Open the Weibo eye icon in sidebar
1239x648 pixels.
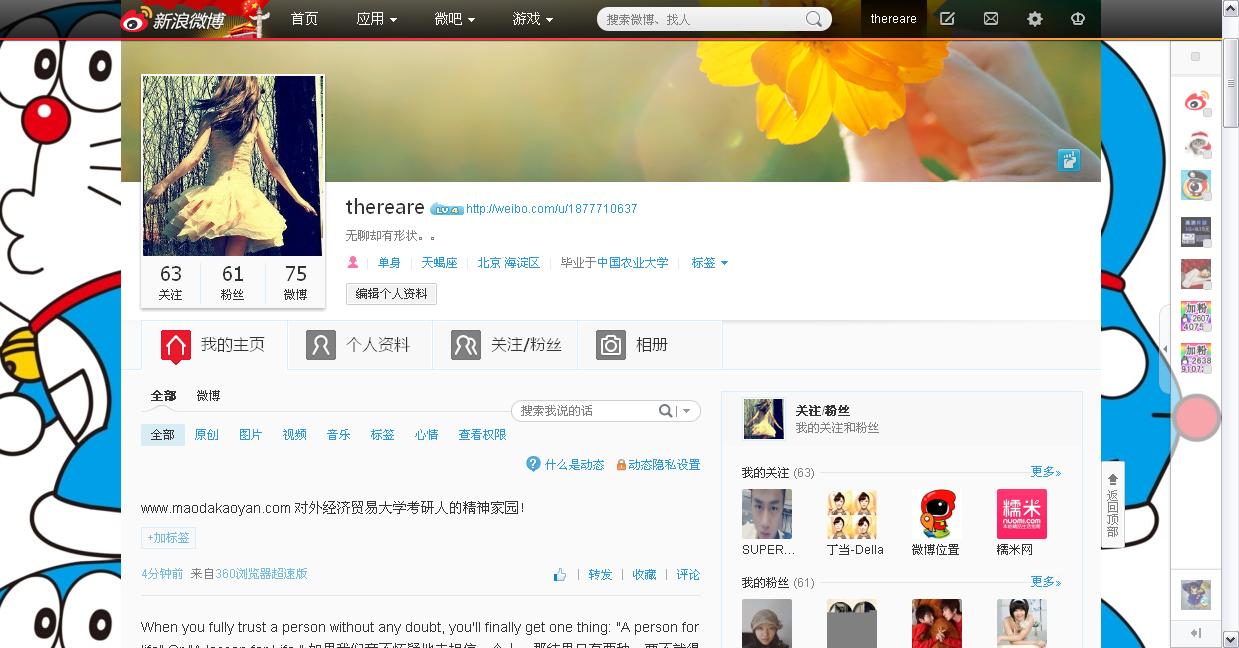point(1196,101)
